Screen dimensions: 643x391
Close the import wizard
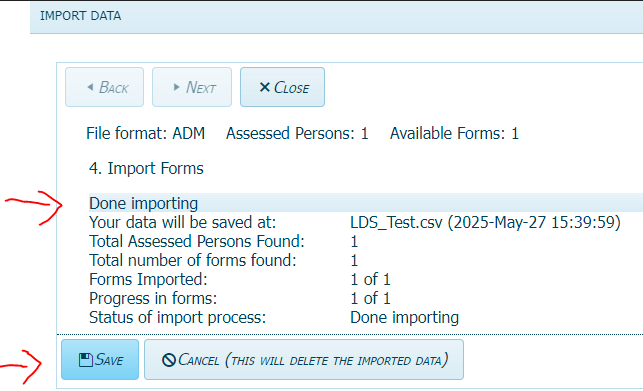[283, 87]
